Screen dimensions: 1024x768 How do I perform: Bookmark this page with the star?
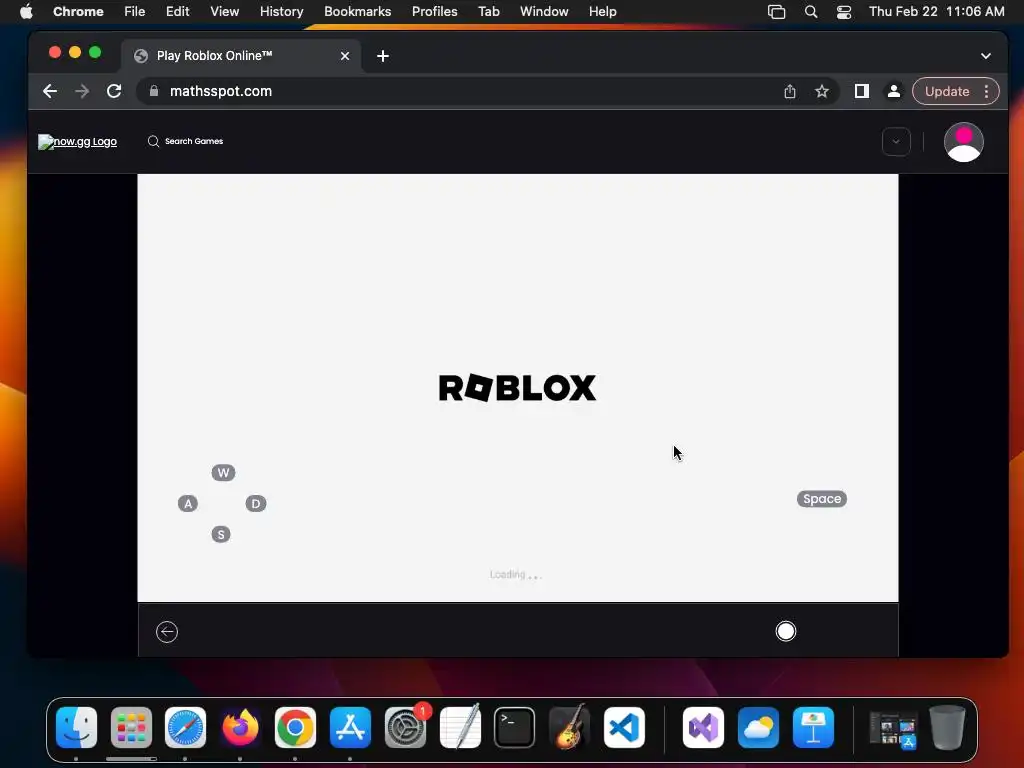[822, 91]
